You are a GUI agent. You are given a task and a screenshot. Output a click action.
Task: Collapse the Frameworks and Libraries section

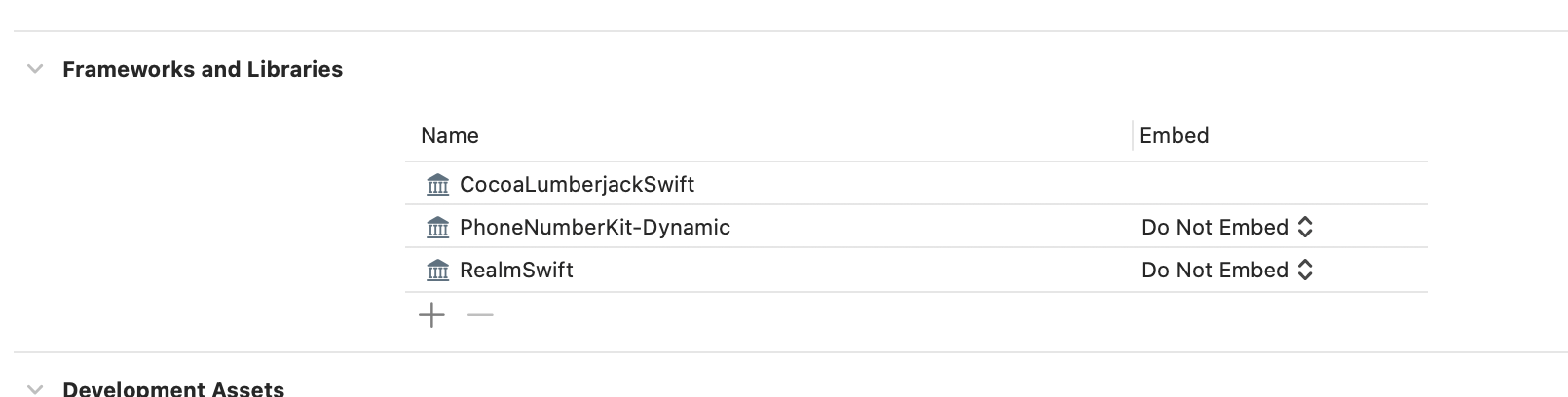pyautogui.click(x=35, y=69)
